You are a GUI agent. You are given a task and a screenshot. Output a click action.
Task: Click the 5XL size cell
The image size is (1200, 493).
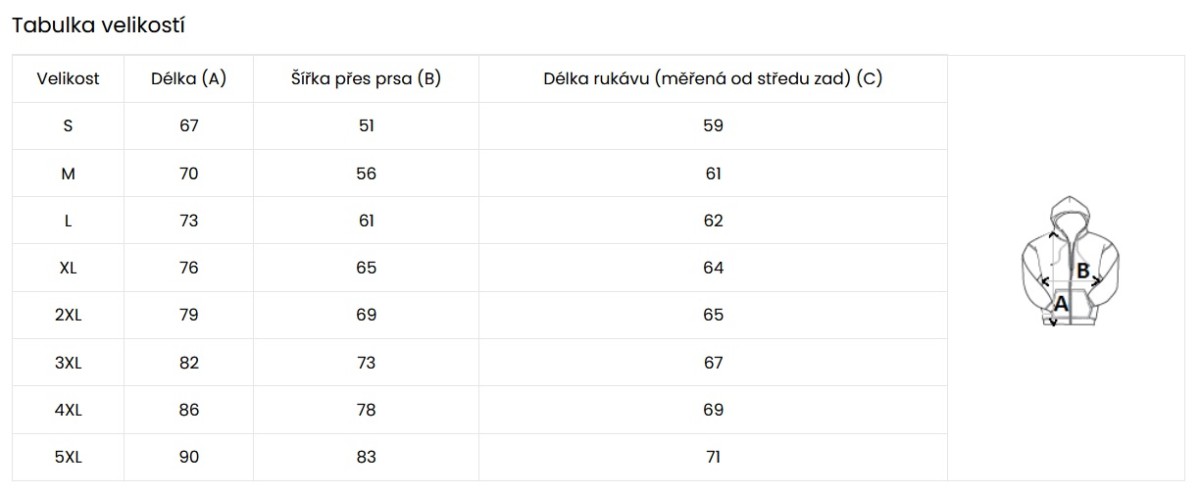pyautogui.click(x=68, y=457)
